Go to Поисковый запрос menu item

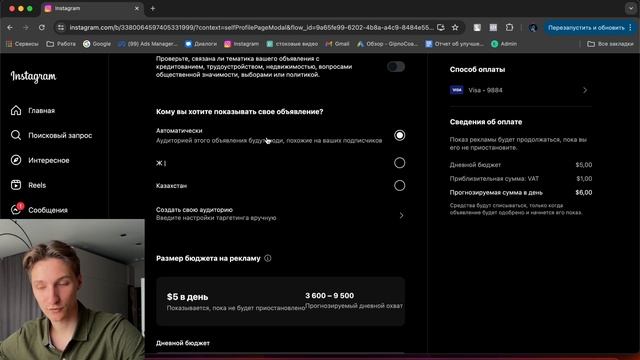coord(60,136)
